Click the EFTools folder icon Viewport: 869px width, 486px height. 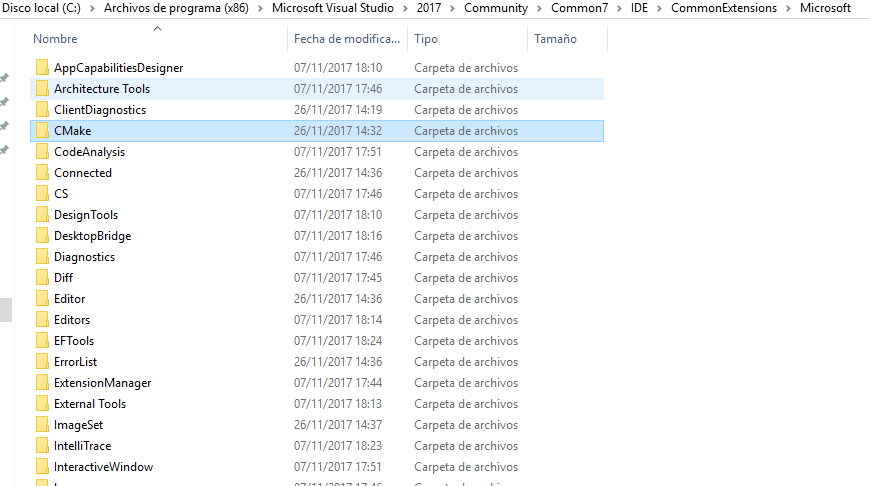(42, 341)
